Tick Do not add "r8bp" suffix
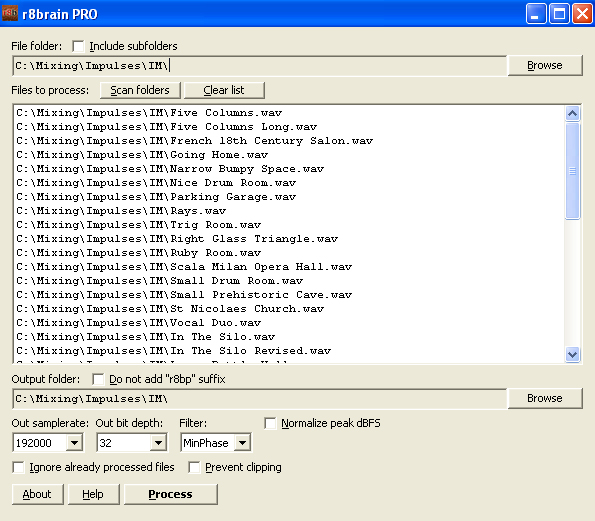Image resolution: width=595 pixels, height=521 pixels. [98, 379]
